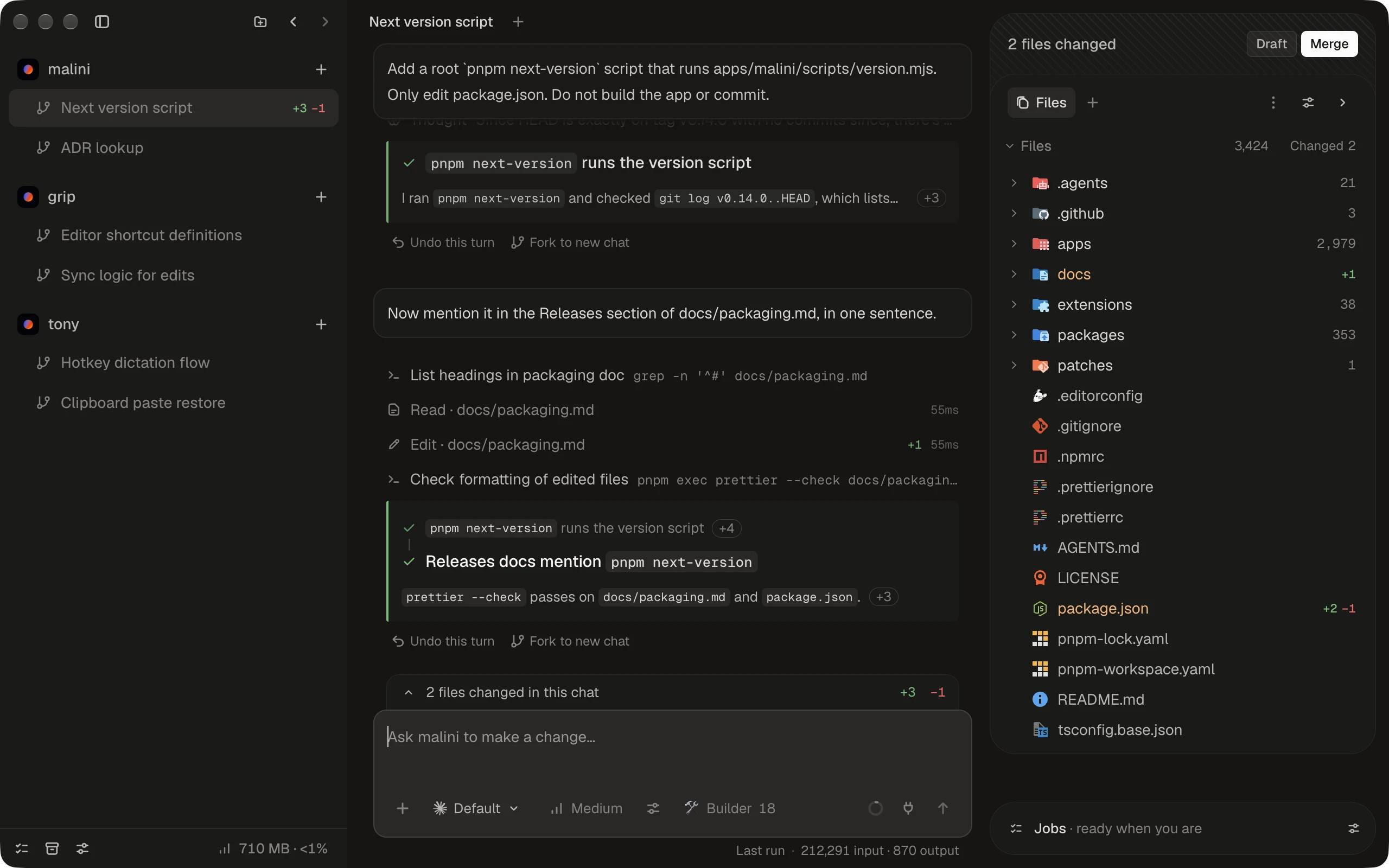
Task: Add new chat under tony project
Action: point(321,324)
